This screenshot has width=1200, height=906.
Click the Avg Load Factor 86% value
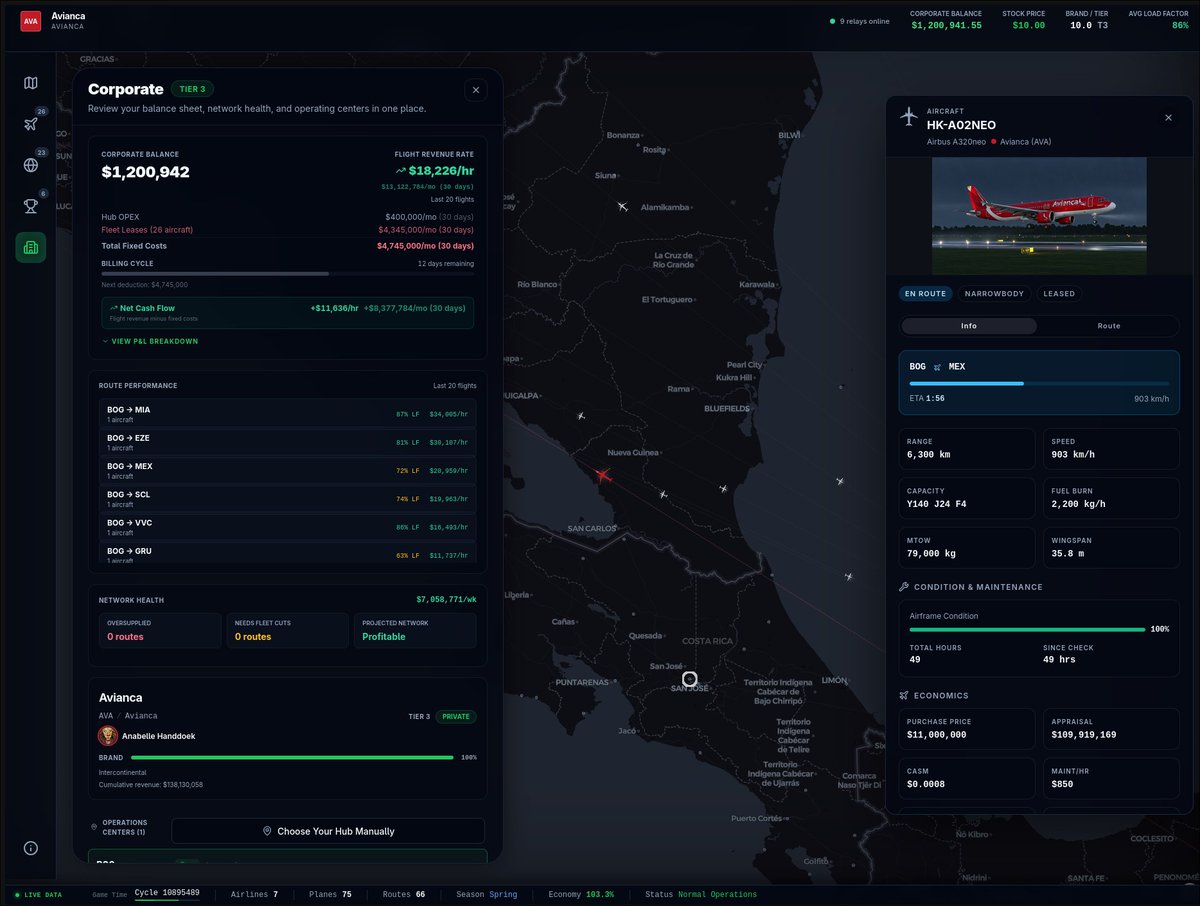point(1179,26)
